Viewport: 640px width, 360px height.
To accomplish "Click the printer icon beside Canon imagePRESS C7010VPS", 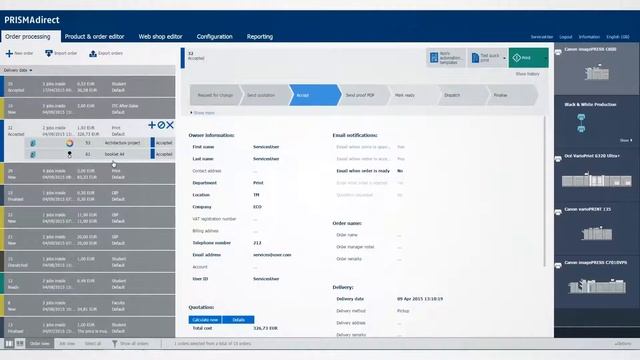I will 558,265.
